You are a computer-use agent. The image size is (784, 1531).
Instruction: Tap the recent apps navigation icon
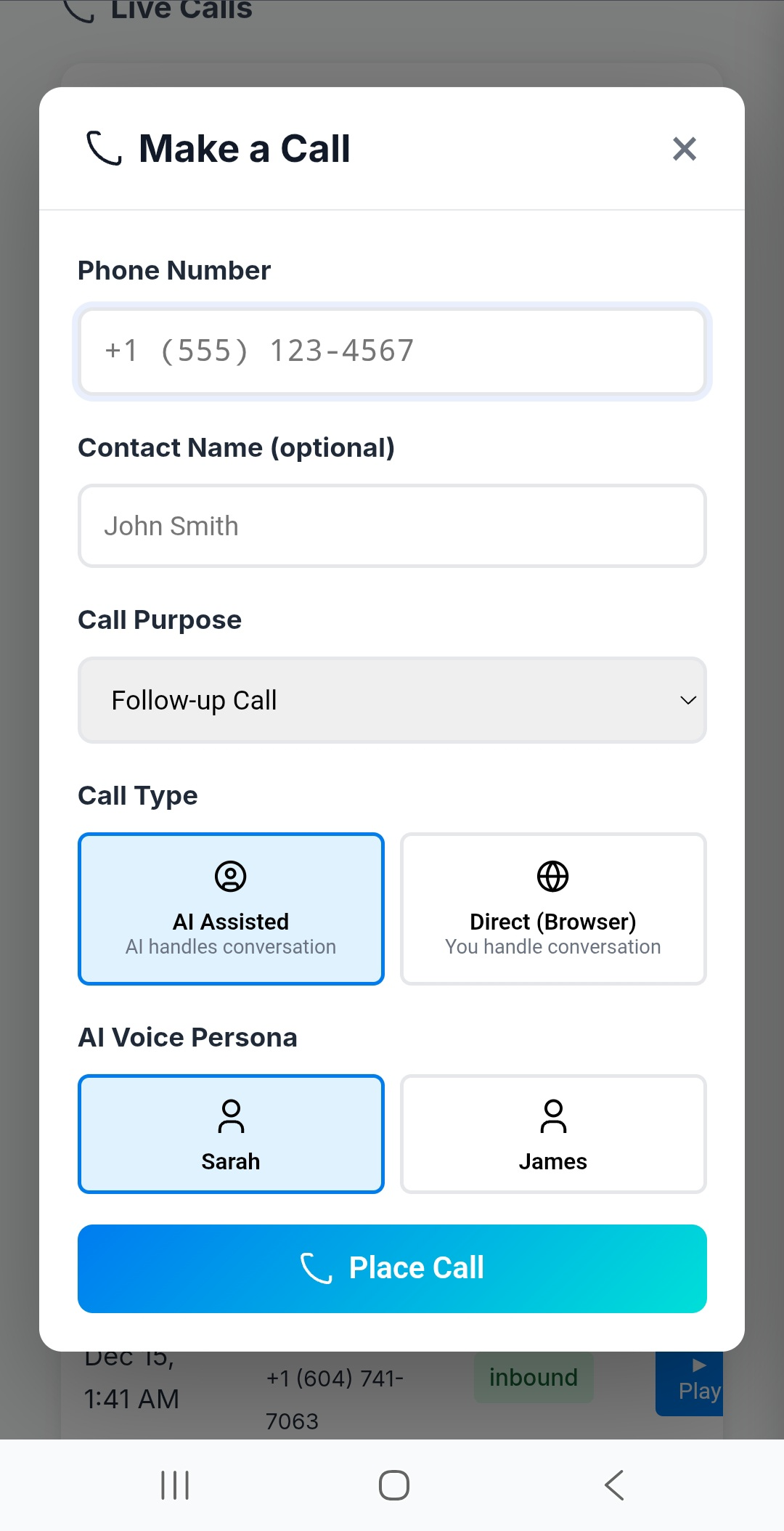173,1485
